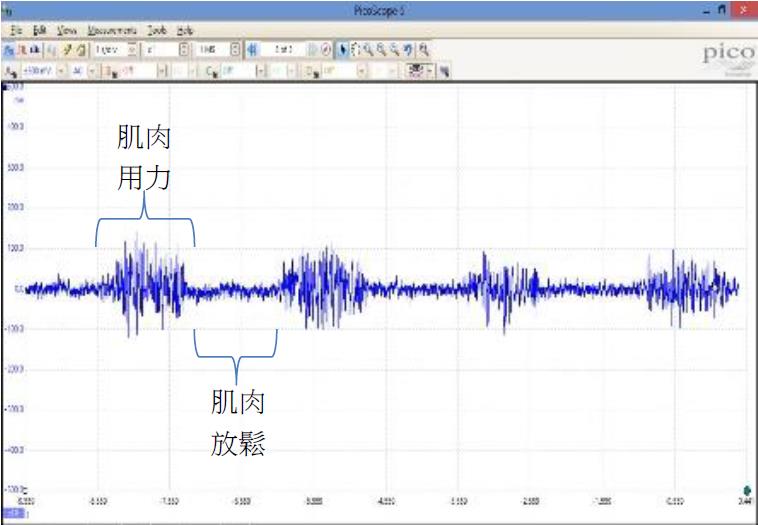Select the zoom-in tool
Viewport: 758px width, 525px height.
point(381,50)
